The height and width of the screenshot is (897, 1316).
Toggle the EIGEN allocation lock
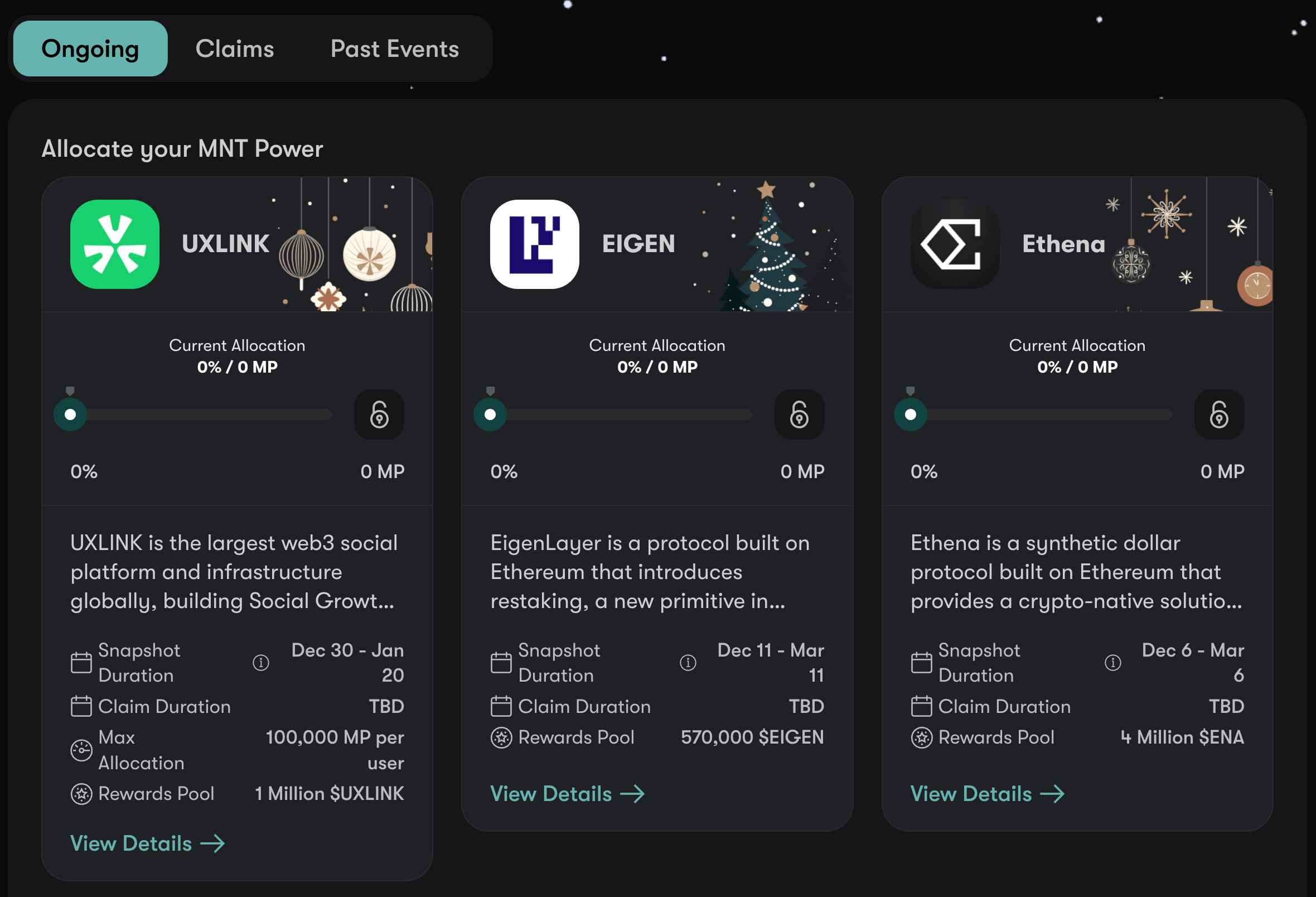(x=799, y=414)
